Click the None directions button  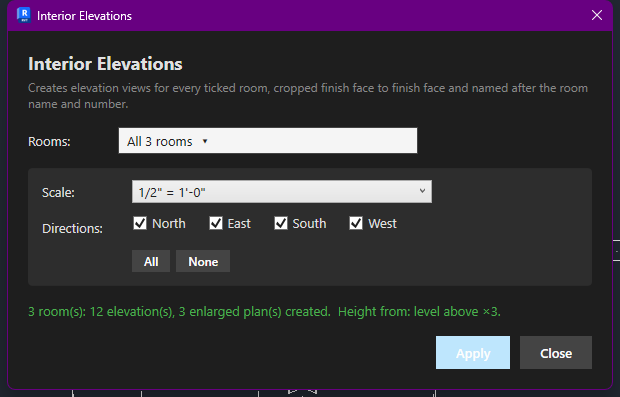203,261
